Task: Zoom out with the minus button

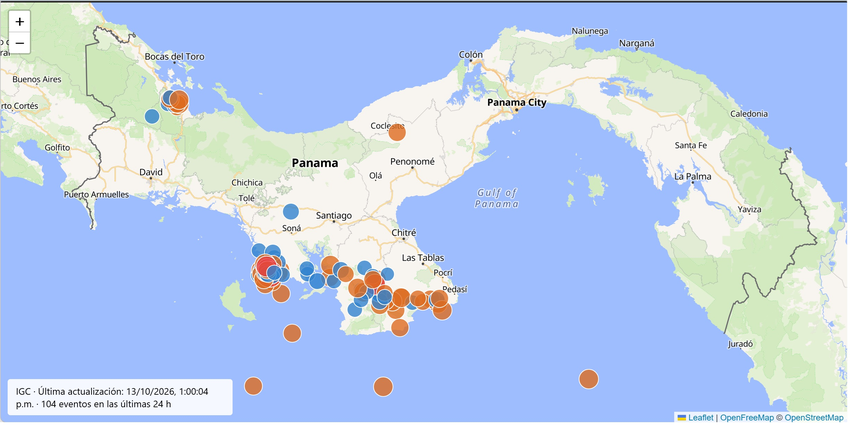Action: (x=20, y=43)
